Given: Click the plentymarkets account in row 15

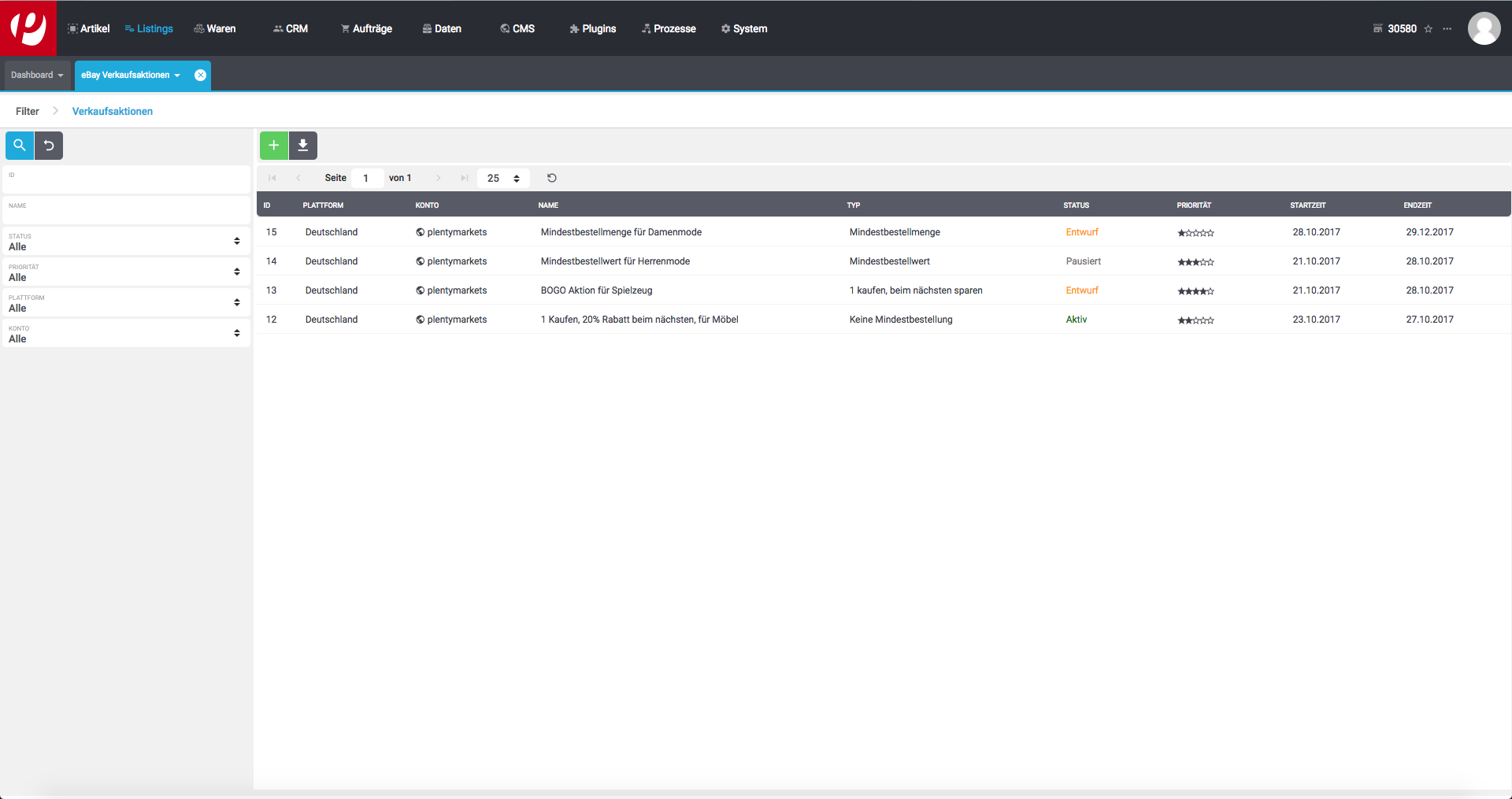Looking at the screenshot, I should click(x=451, y=232).
